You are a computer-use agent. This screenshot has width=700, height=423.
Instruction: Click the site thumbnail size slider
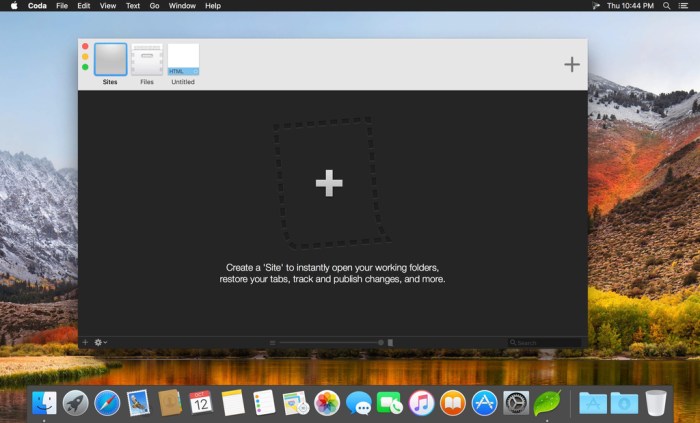coord(330,342)
